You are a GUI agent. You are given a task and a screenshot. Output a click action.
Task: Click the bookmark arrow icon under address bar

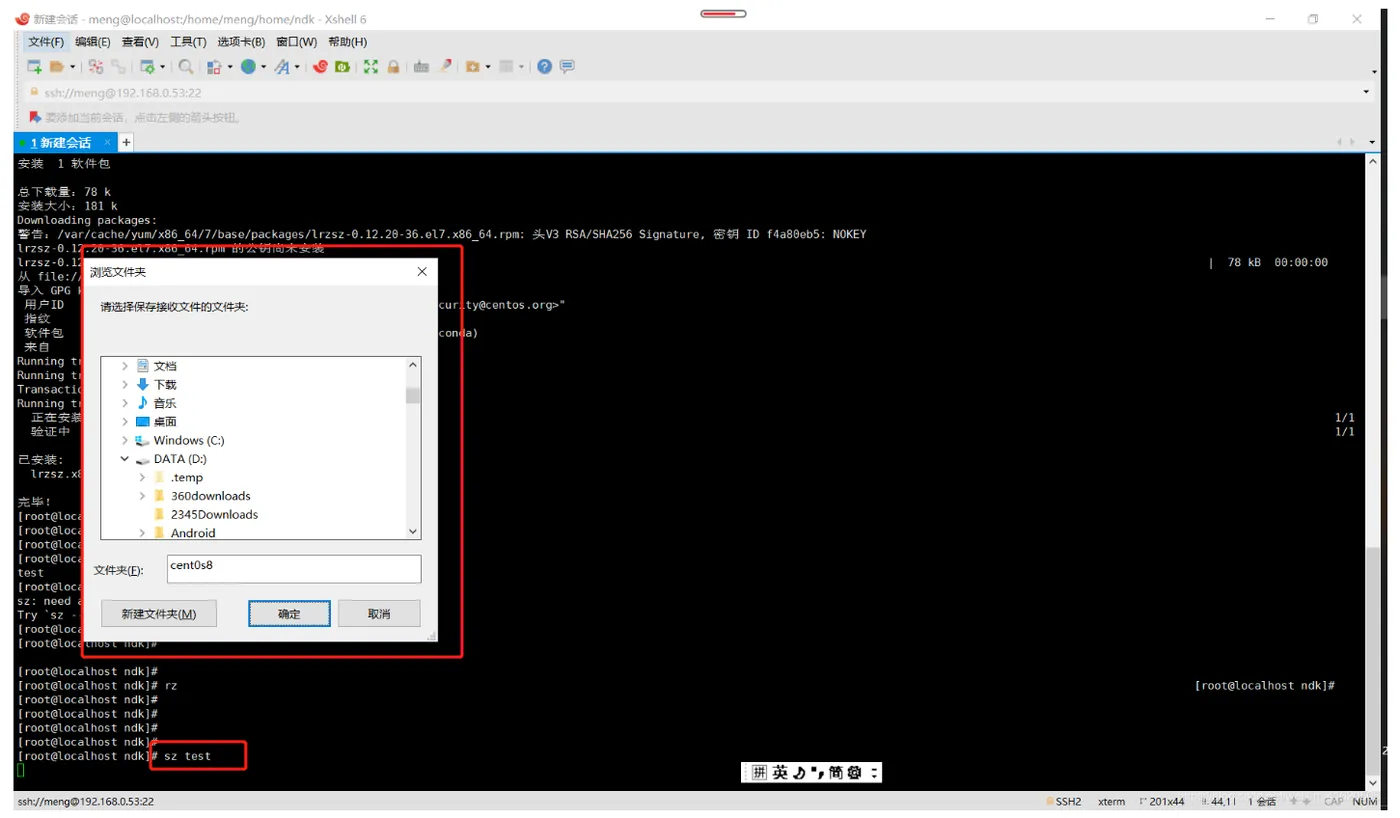pos(34,117)
